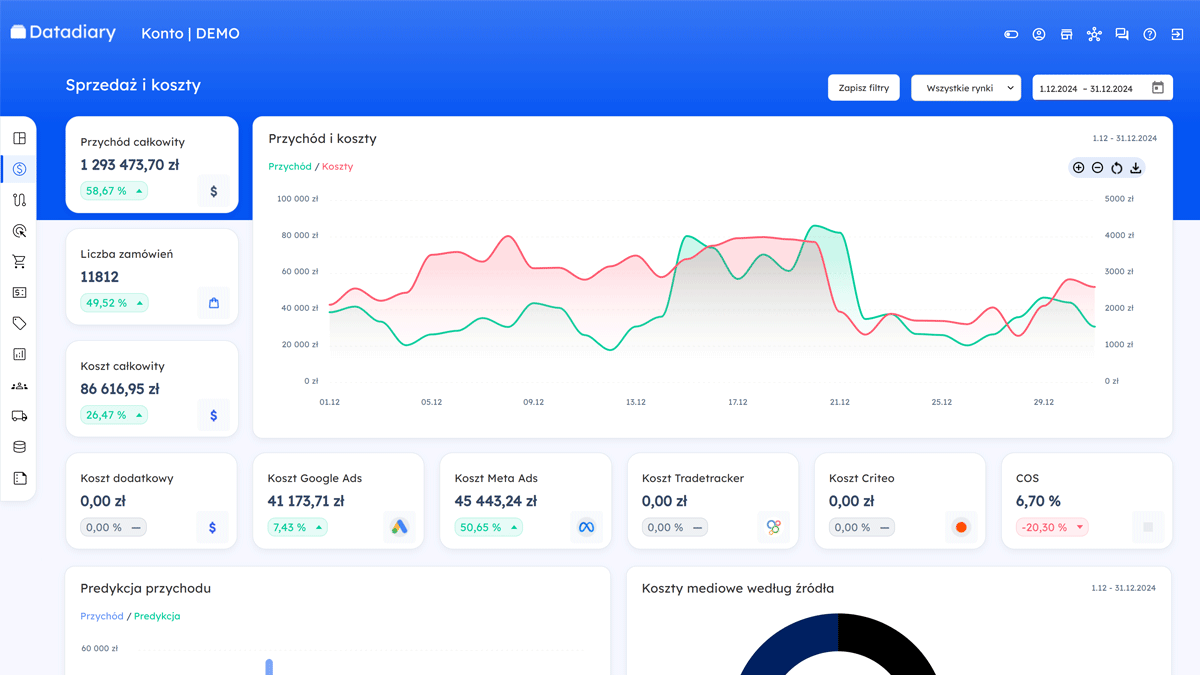Screen dimensions: 1200x675
Task: Open the Konto | DEMO menu
Action: [190, 33]
